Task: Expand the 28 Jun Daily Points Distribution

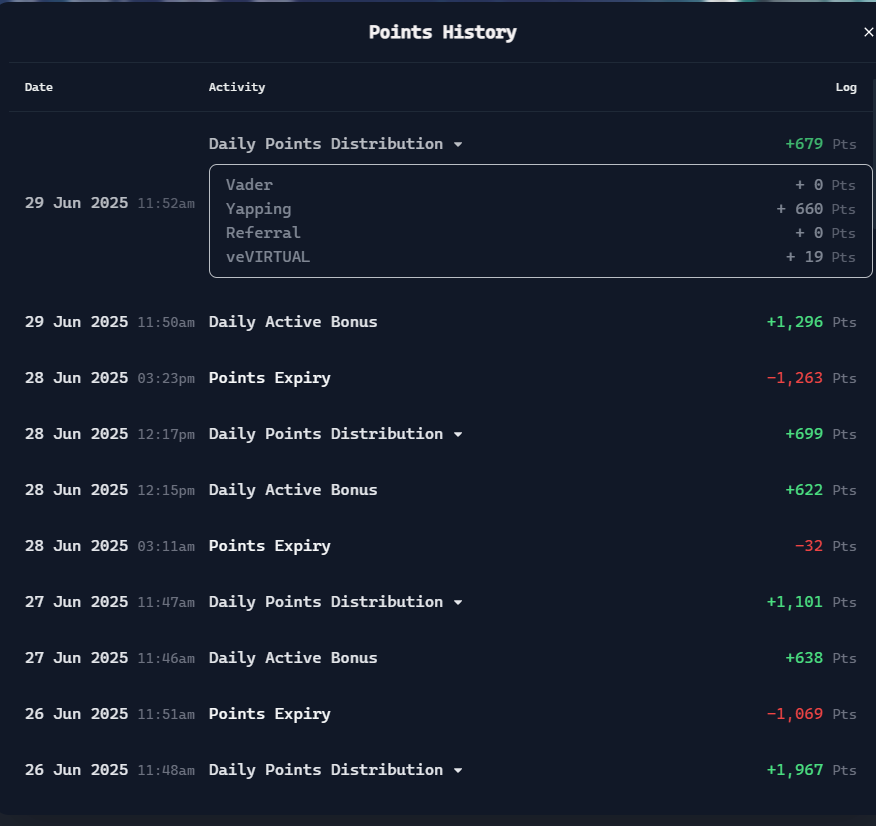Action: pyautogui.click(x=458, y=435)
